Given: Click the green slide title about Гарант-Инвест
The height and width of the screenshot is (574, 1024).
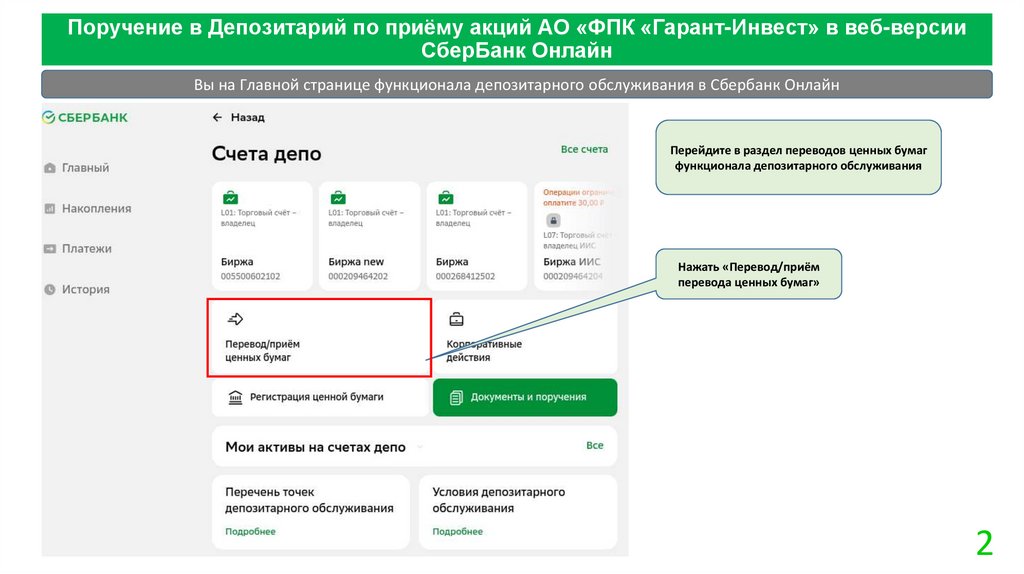Looking at the screenshot, I should click(x=517, y=39).
